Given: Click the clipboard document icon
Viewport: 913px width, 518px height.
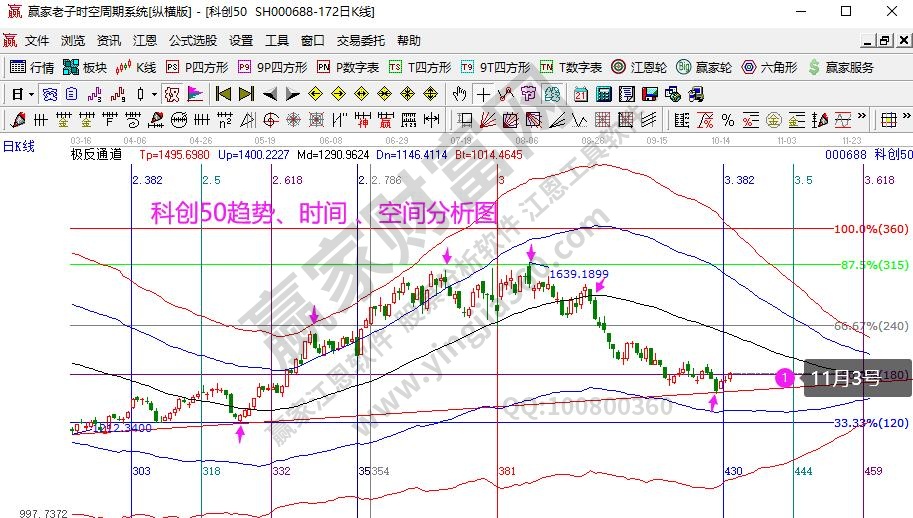Looking at the screenshot, I should [x=72, y=94].
